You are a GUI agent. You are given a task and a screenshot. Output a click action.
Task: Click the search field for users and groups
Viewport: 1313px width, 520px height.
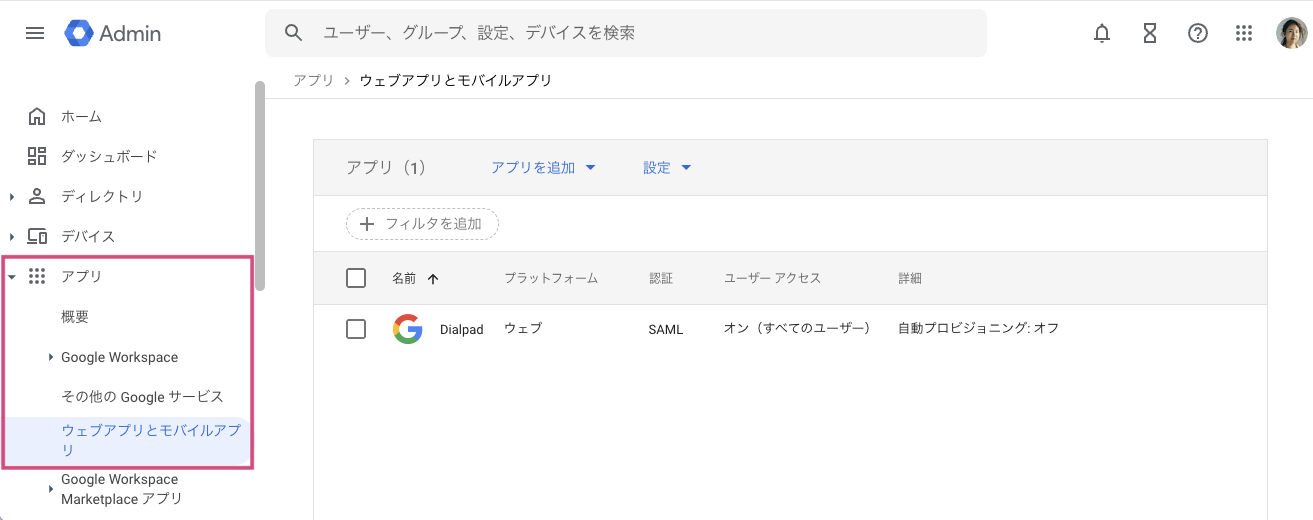(x=640, y=33)
